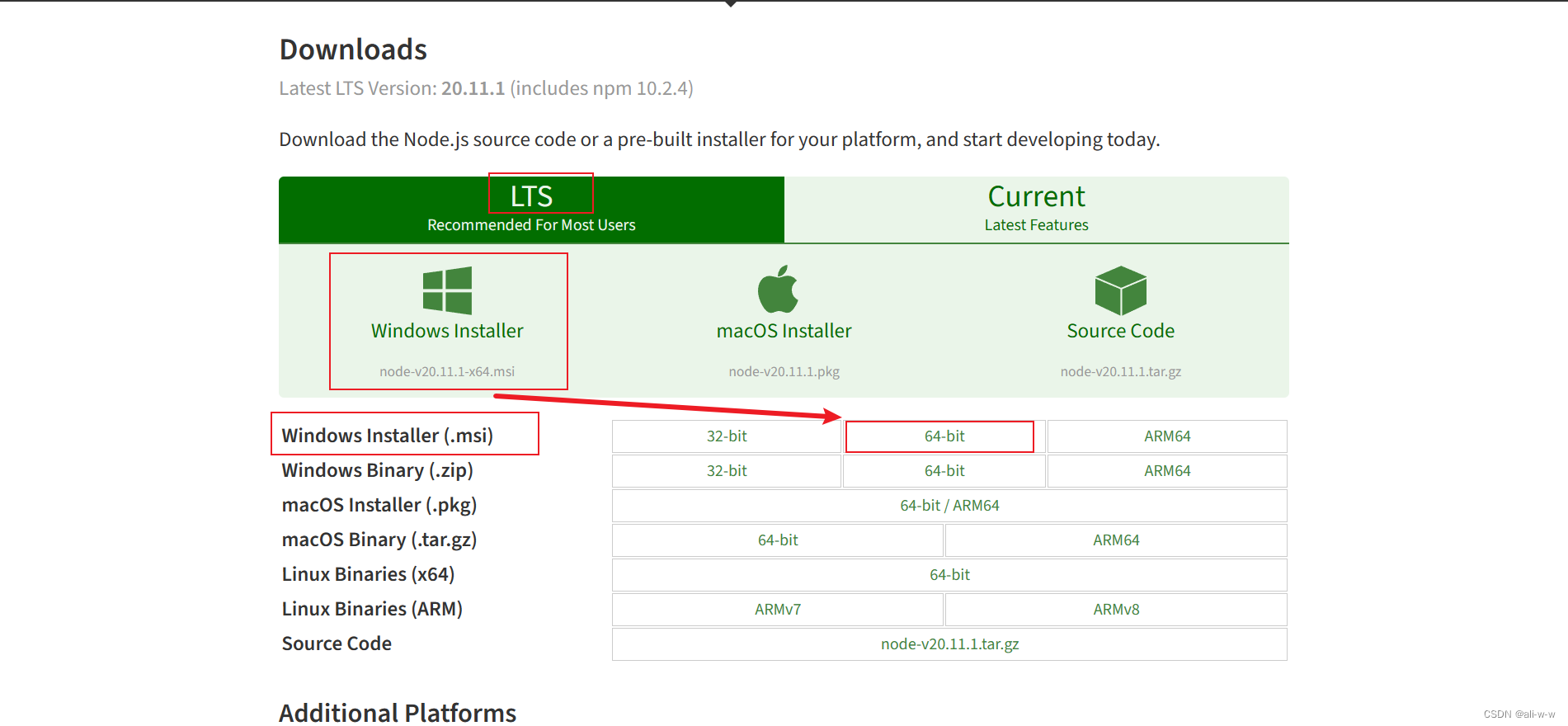Download 64-bit Windows Installer (.msi)
The height and width of the screenshot is (726, 1568).
pos(944,436)
